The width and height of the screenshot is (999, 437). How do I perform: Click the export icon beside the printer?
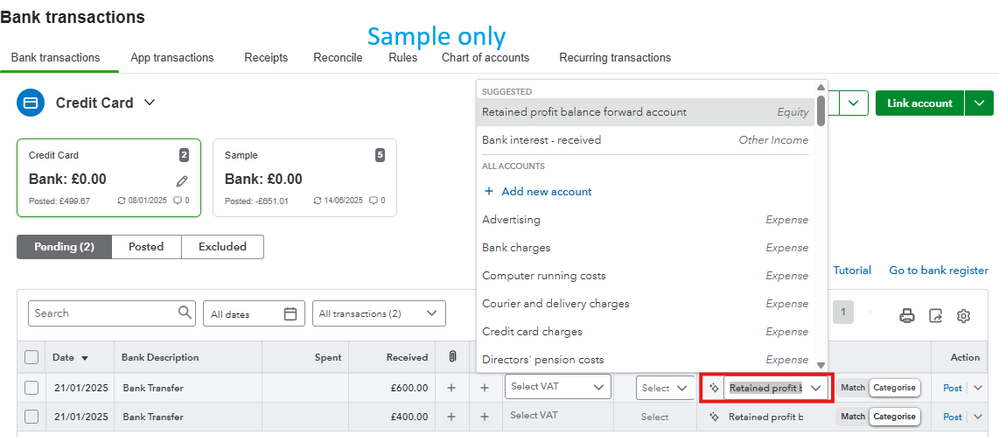pos(935,315)
